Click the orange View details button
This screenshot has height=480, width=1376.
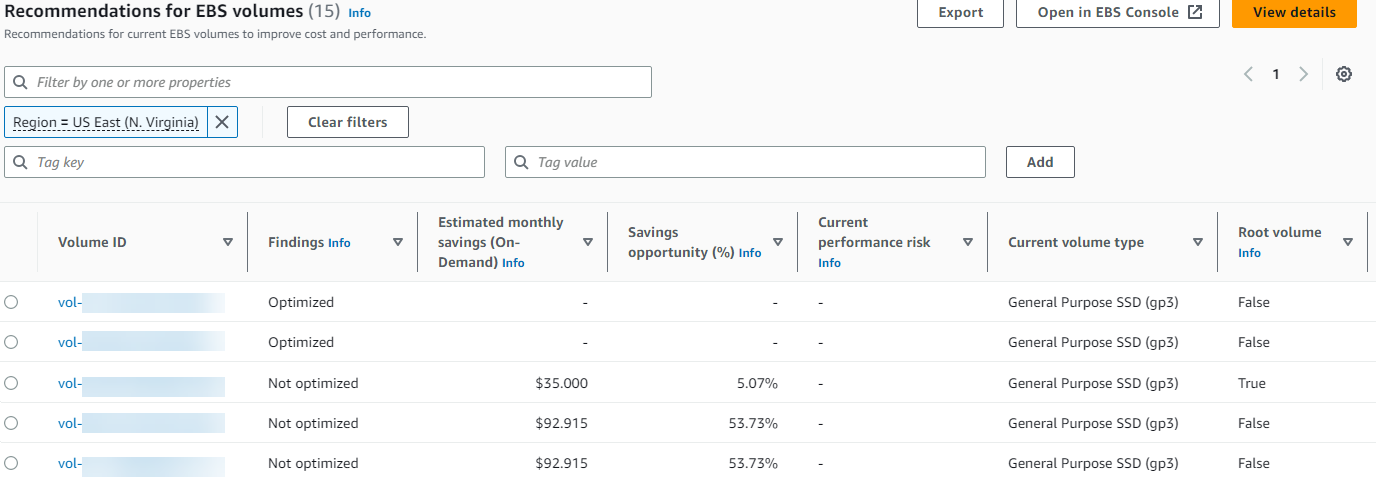point(1293,13)
